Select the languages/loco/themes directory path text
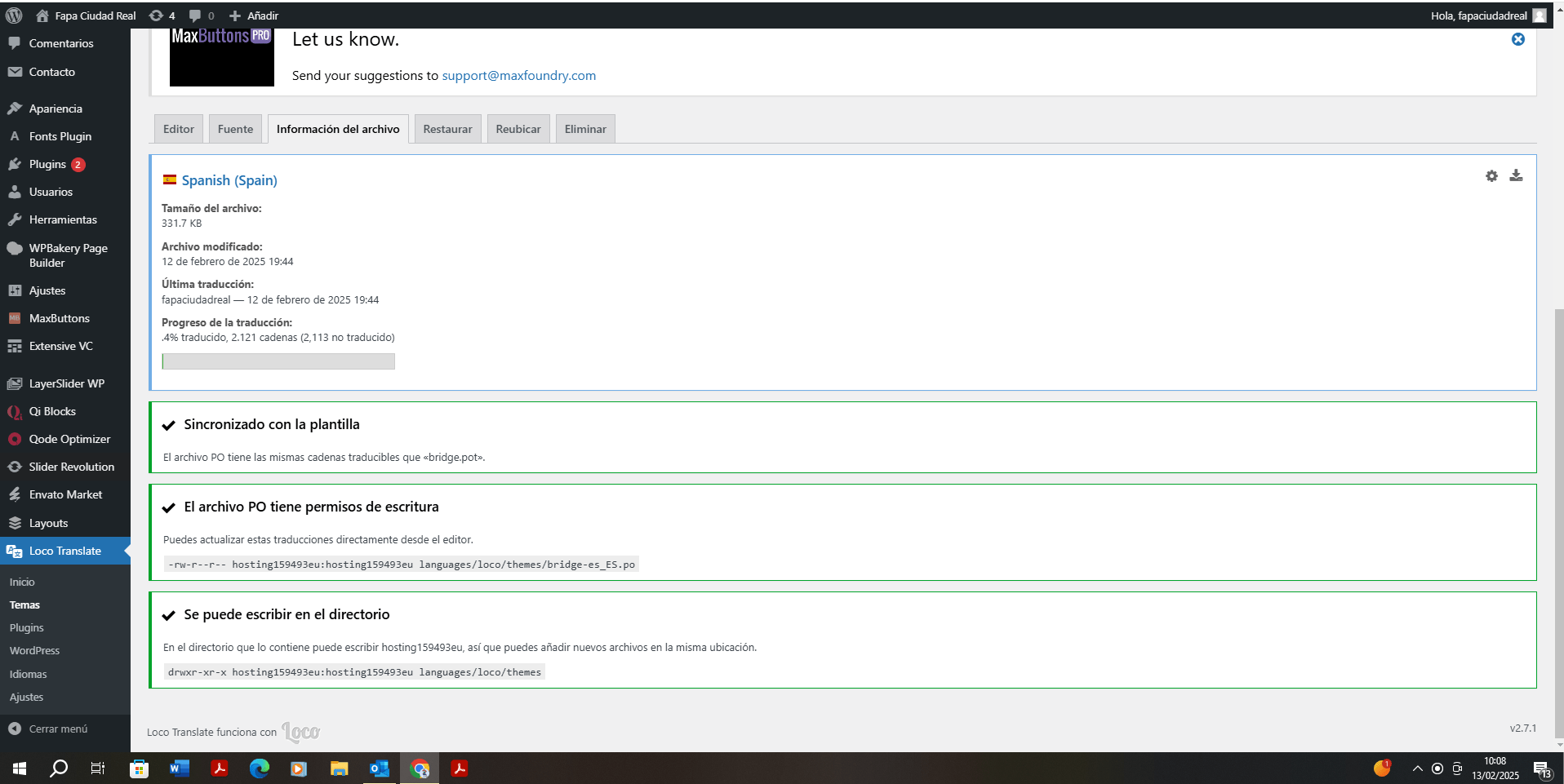1564x784 pixels. point(354,672)
